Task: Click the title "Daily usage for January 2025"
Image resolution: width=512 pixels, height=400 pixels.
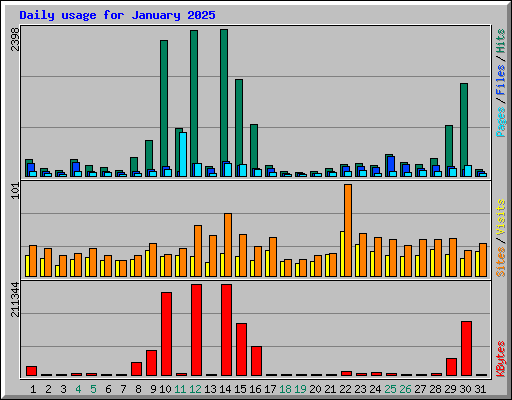Action: click(x=117, y=15)
